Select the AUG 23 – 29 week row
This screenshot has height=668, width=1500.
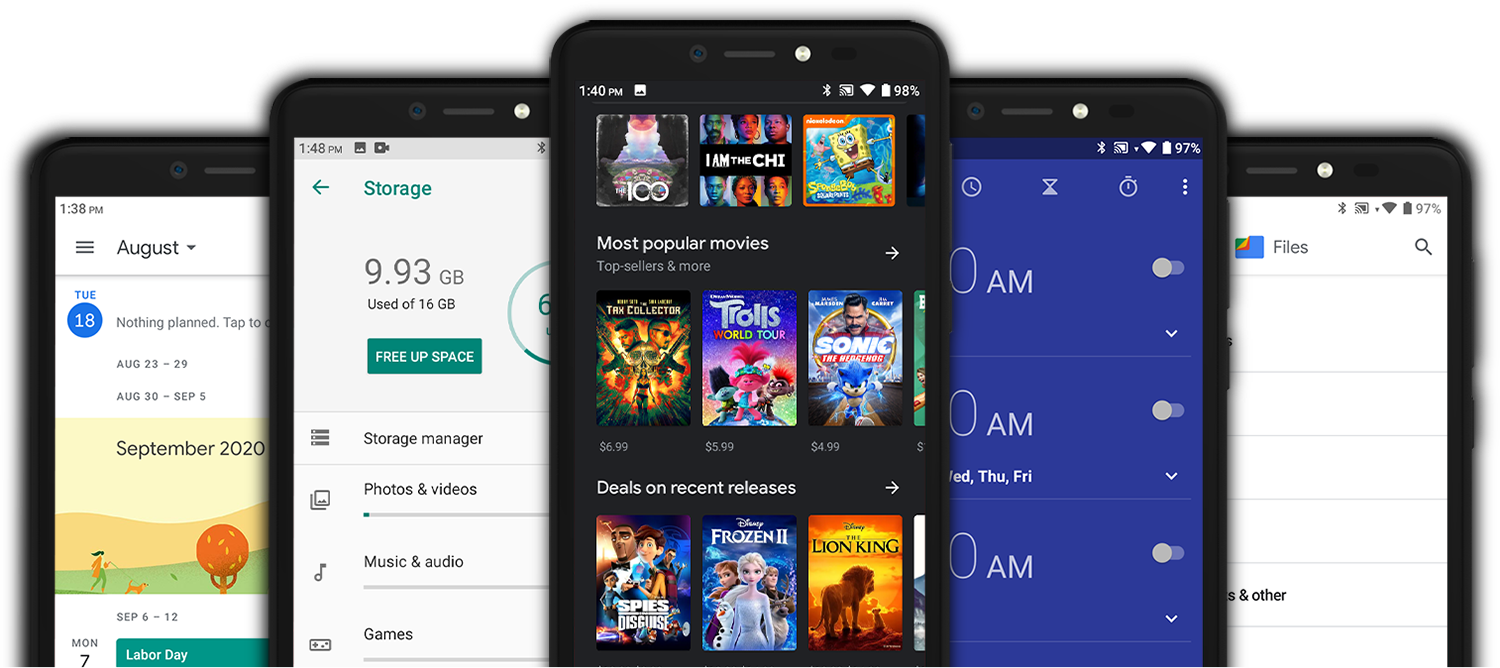click(152, 364)
